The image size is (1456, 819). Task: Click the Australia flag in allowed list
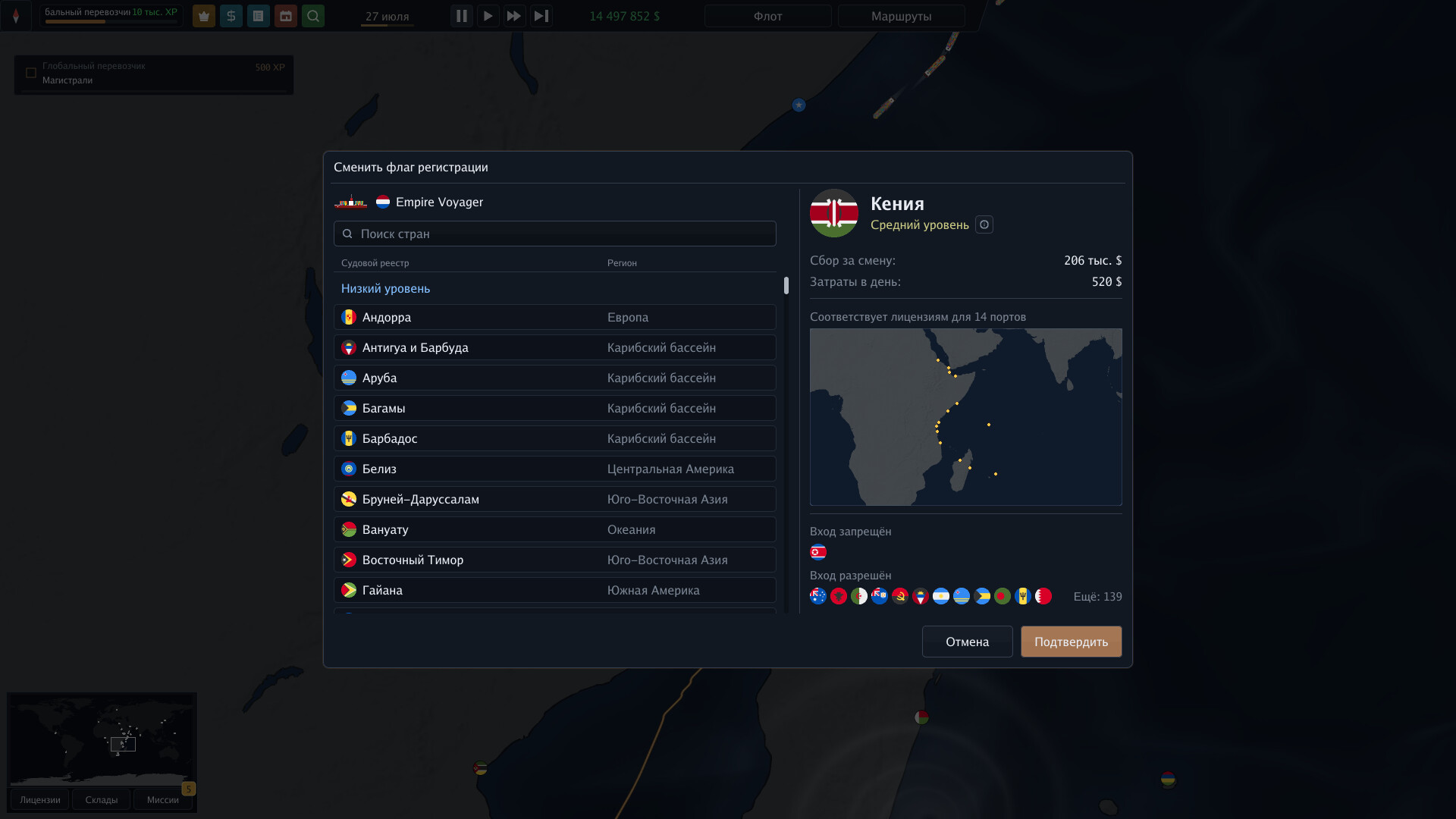818,596
